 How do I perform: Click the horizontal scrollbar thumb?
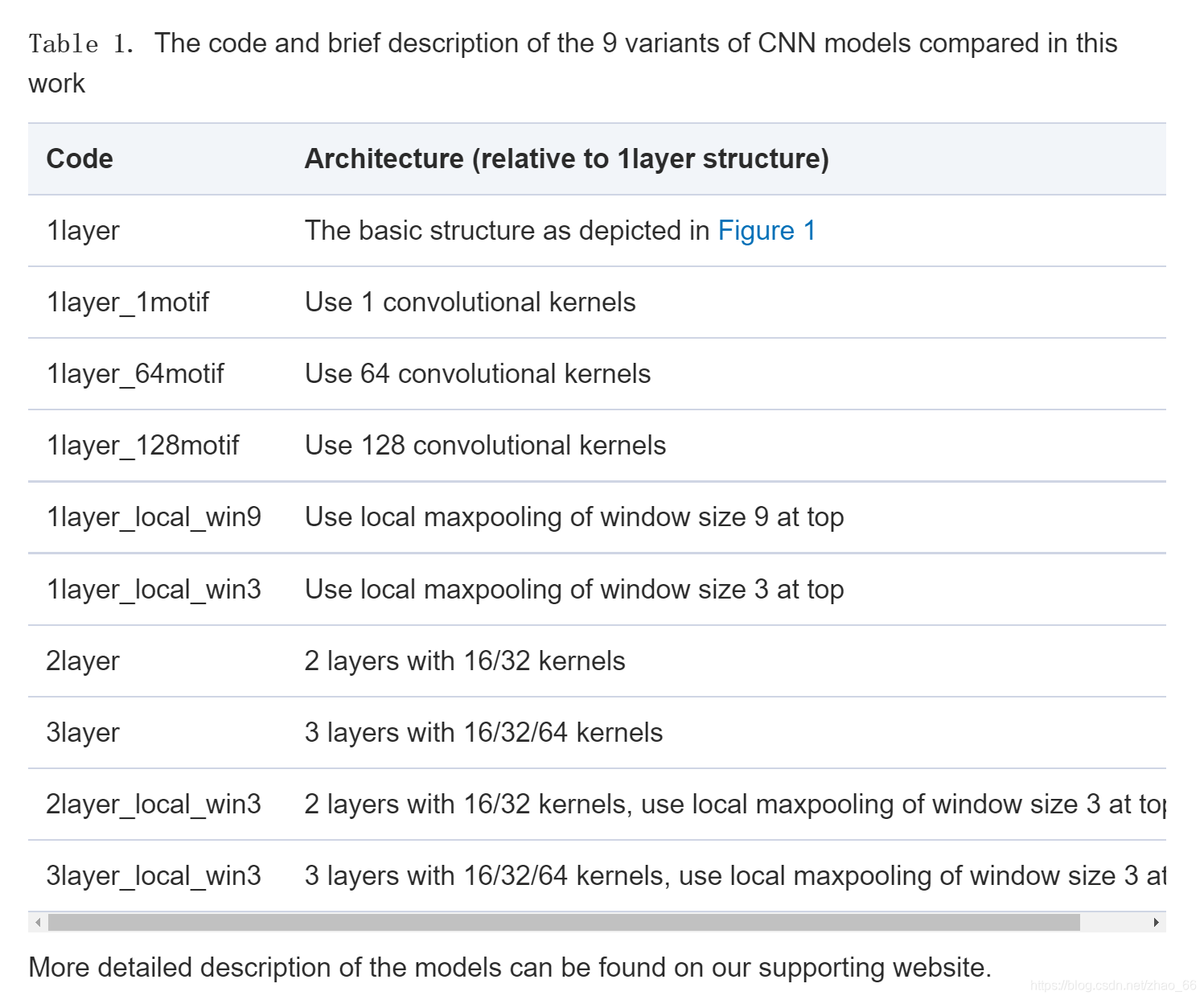pos(563,922)
